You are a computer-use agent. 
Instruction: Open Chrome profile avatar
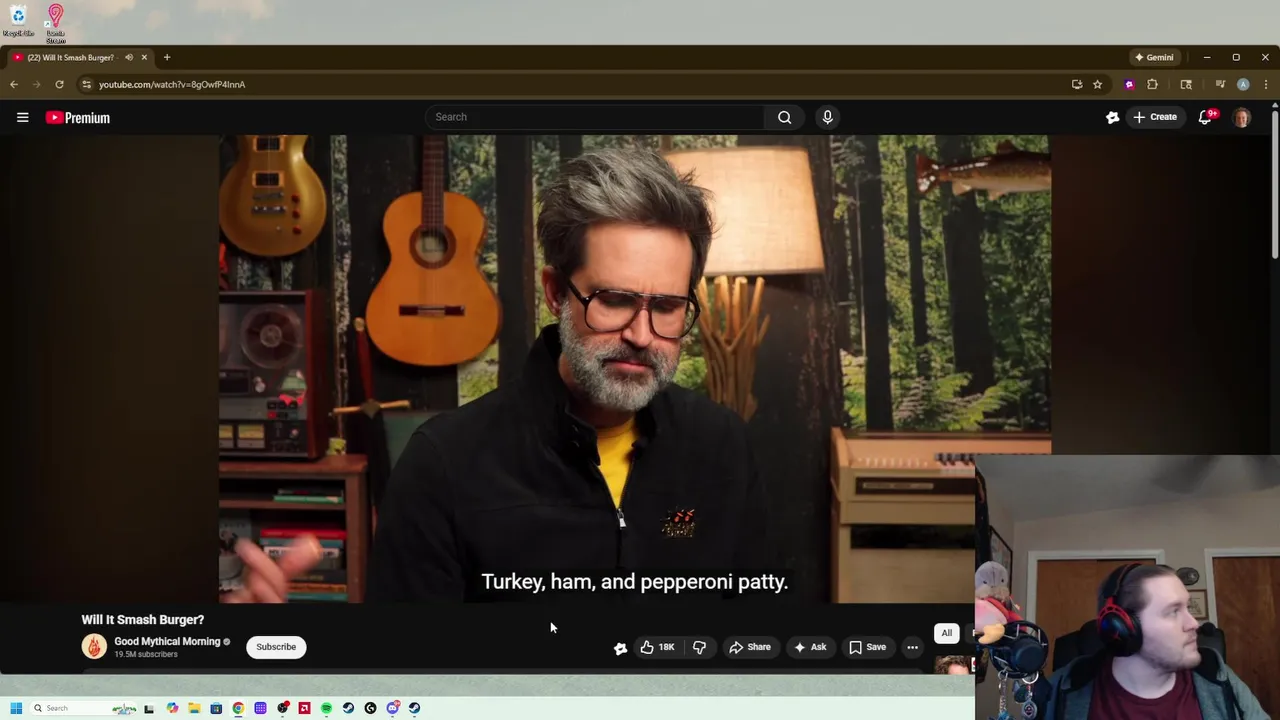coord(1243,84)
